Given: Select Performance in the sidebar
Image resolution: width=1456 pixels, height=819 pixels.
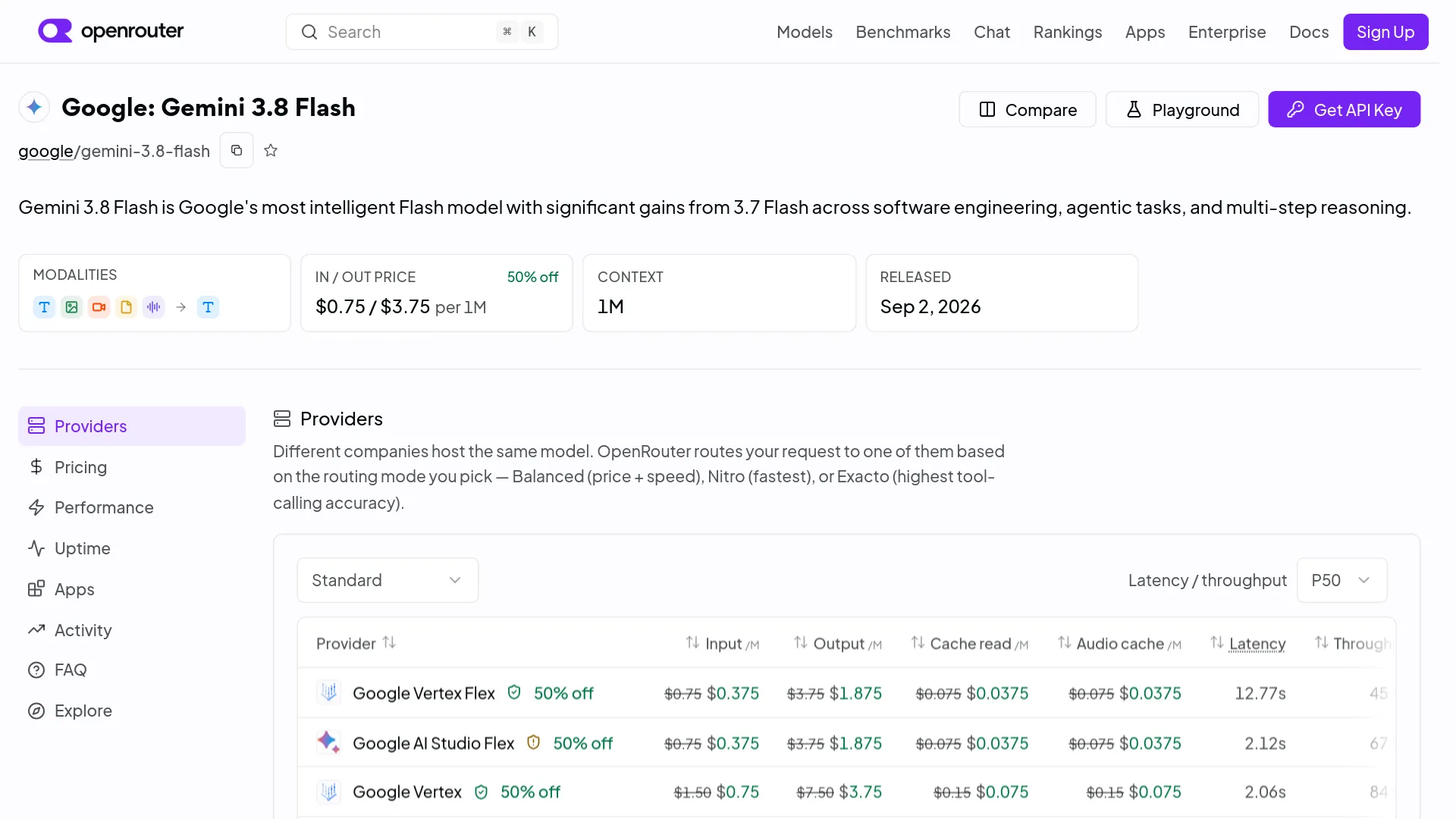Looking at the screenshot, I should (x=132, y=507).
